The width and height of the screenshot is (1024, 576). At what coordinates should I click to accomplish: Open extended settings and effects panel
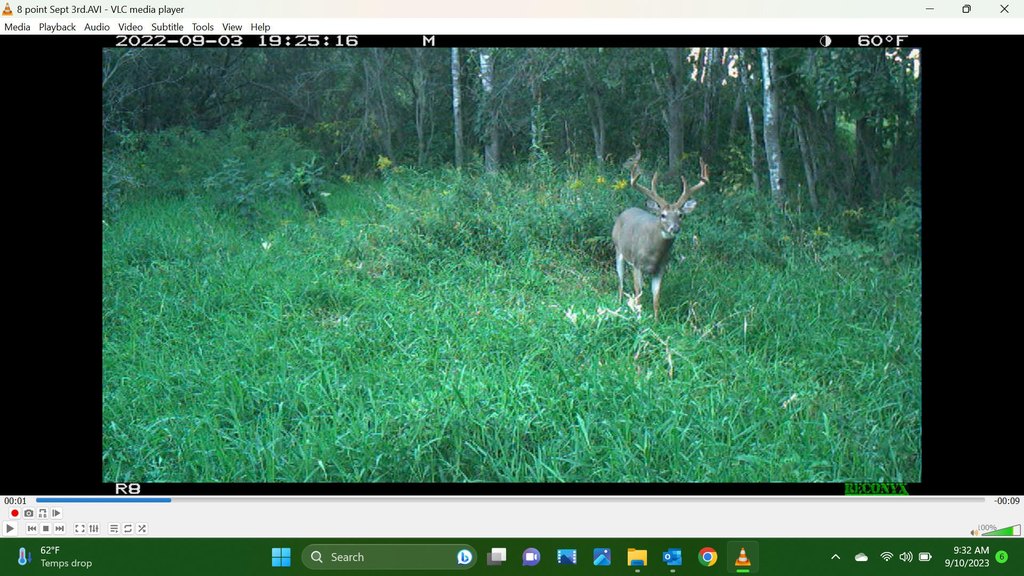click(94, 529)
